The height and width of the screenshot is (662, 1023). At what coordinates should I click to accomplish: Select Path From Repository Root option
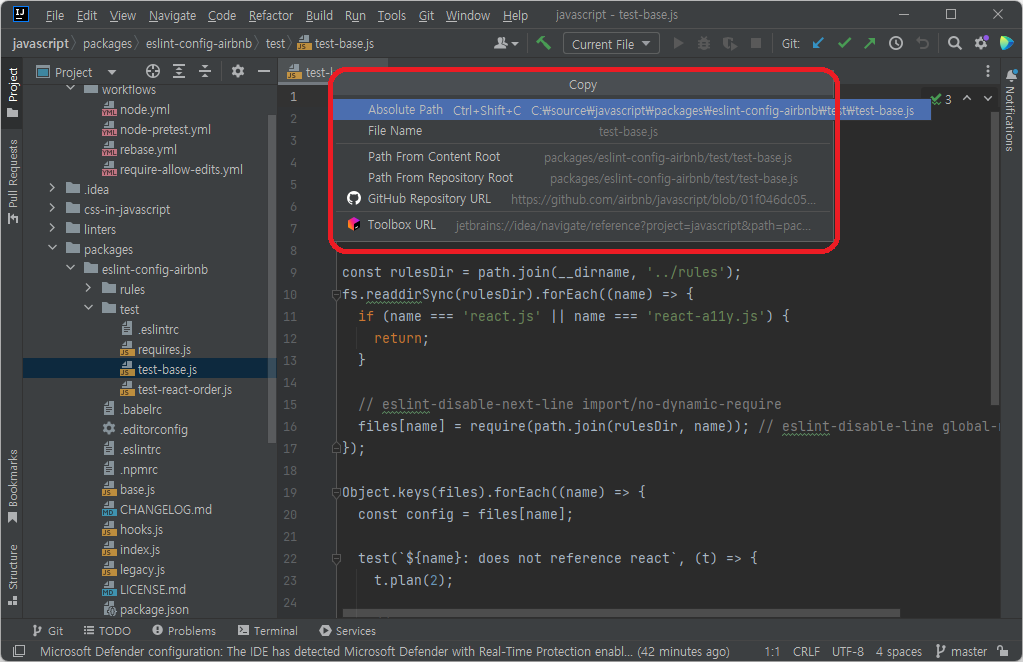click(583, 178)
